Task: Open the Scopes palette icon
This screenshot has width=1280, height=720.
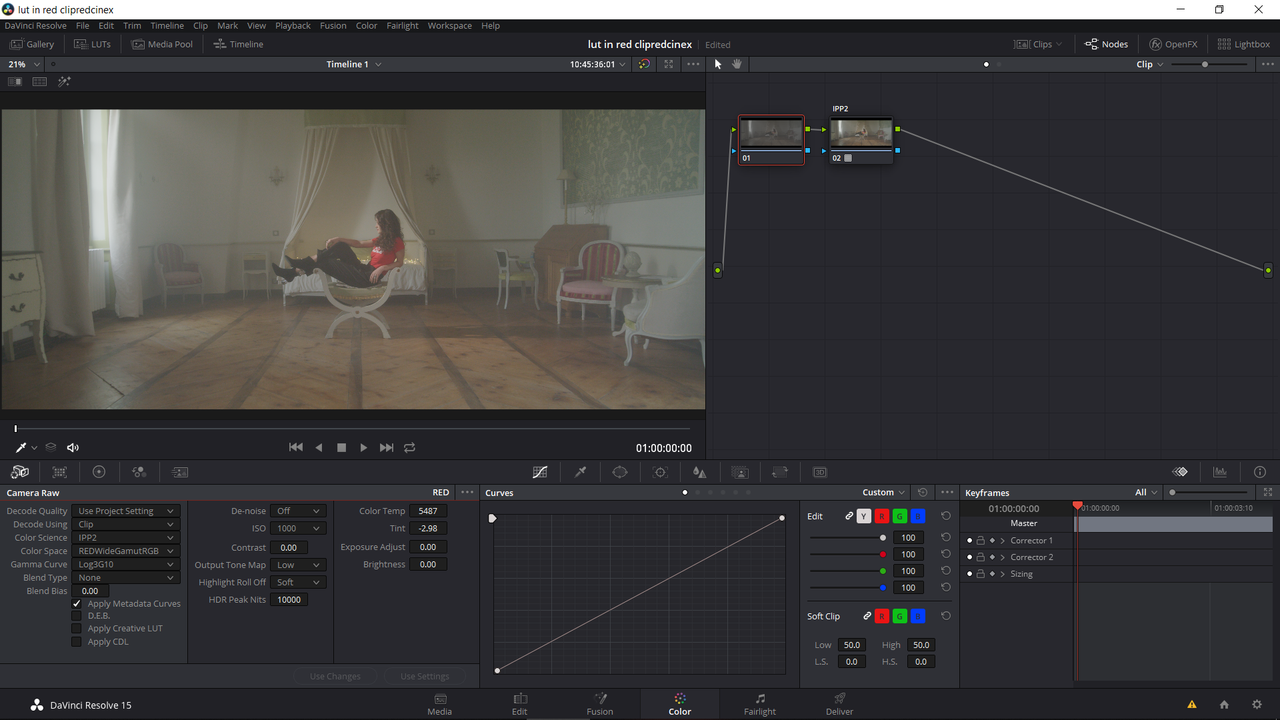Action: (1220, 472)
